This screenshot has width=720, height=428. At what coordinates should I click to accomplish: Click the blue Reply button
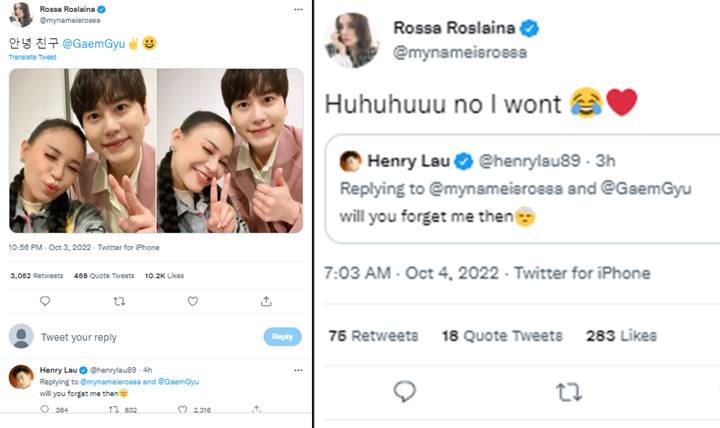tap(282, 337)
